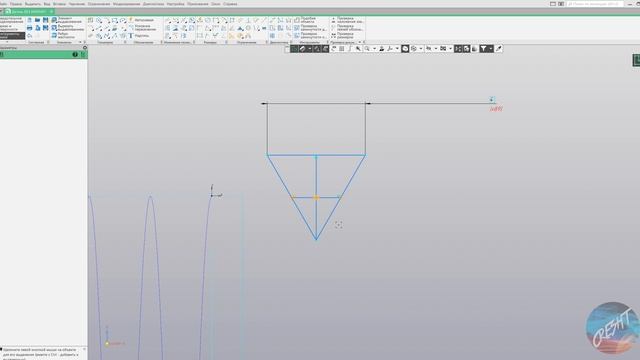
Task: Open Параметры panel settings gear
Action: [x=84, y=47]
